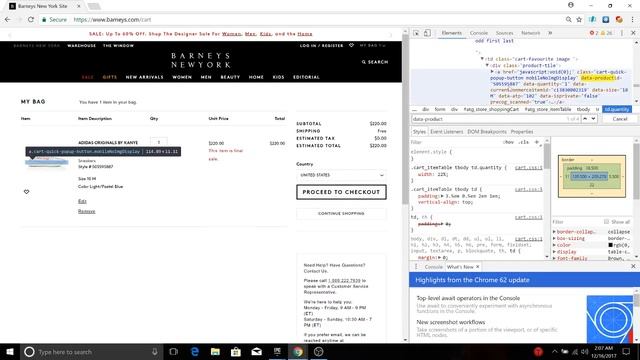The image size is (640, 360).
Task: Show more DevTools tabs chevron
Action: tap(550, 33)
